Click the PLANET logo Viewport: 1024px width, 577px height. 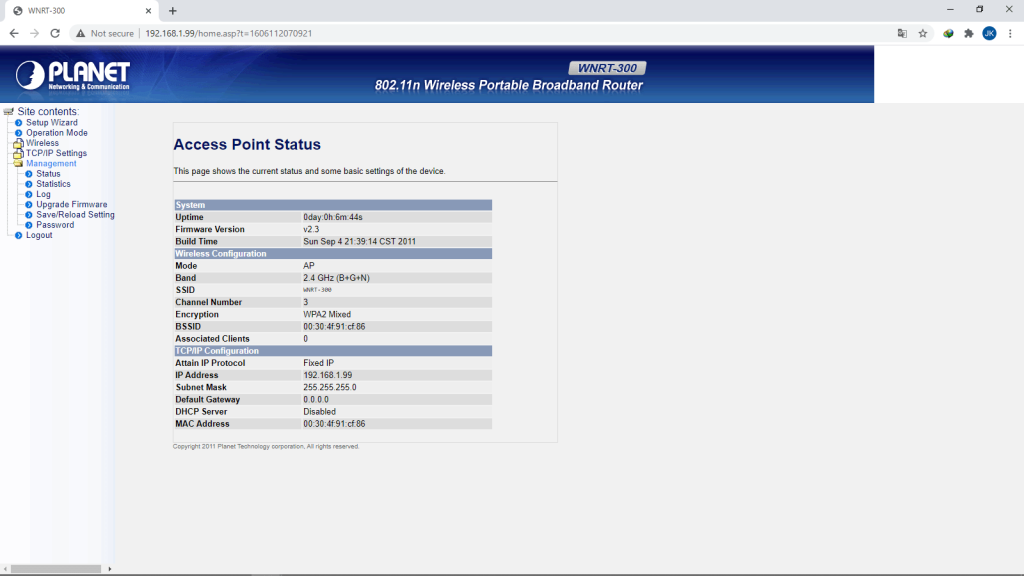[72, 76]
